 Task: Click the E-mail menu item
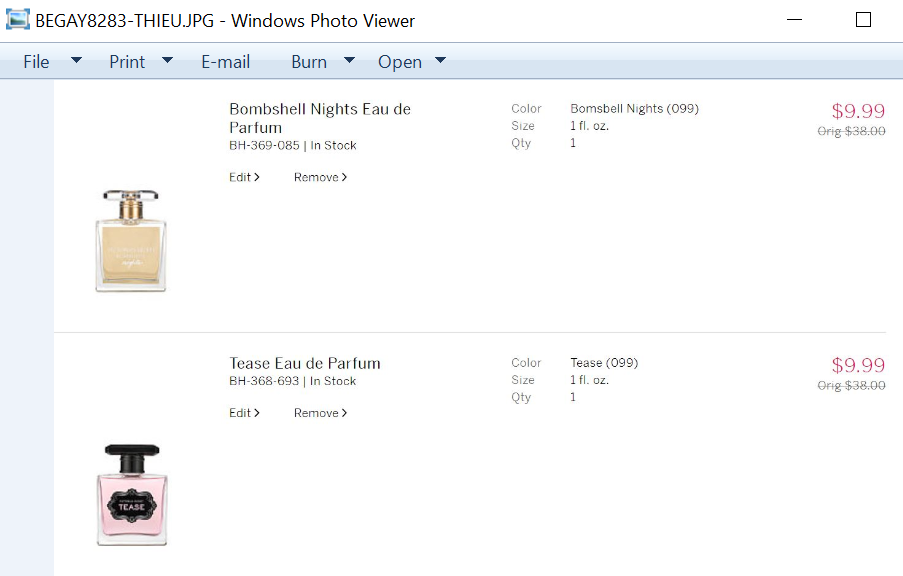(226, 62)
